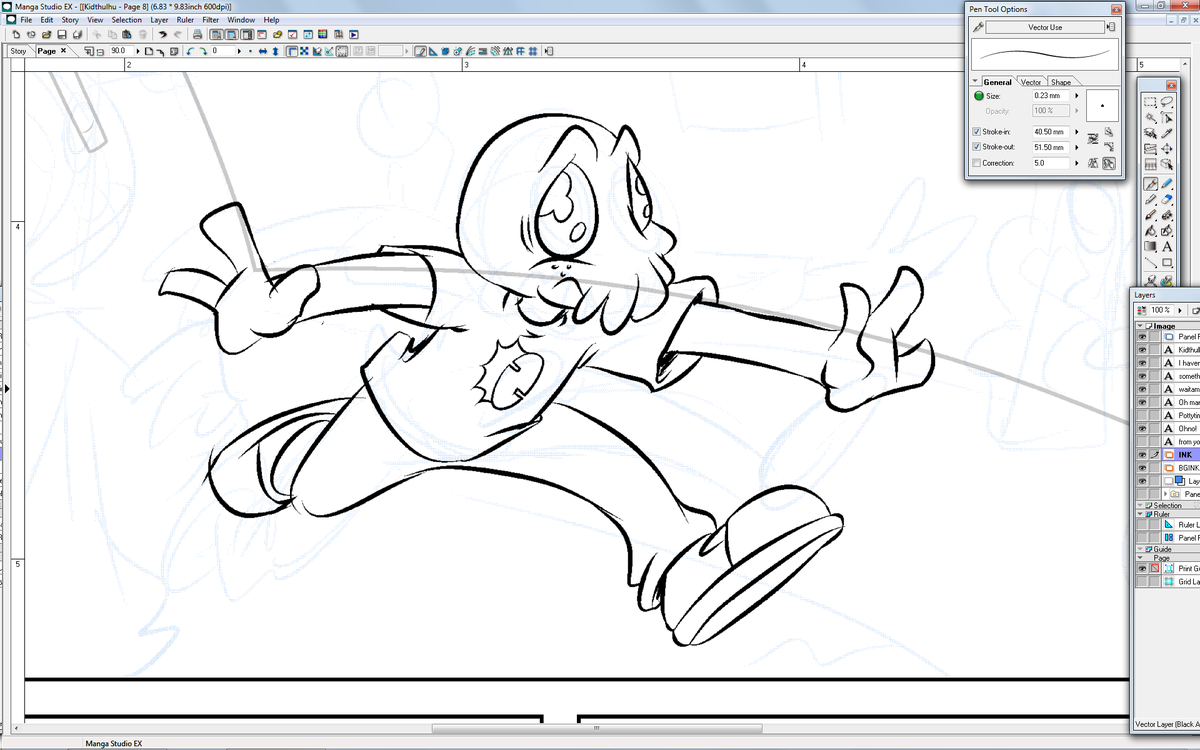The width and height of the screenshot is (1200, 750).
Task: Open the Filter menu
Action: 211,19
